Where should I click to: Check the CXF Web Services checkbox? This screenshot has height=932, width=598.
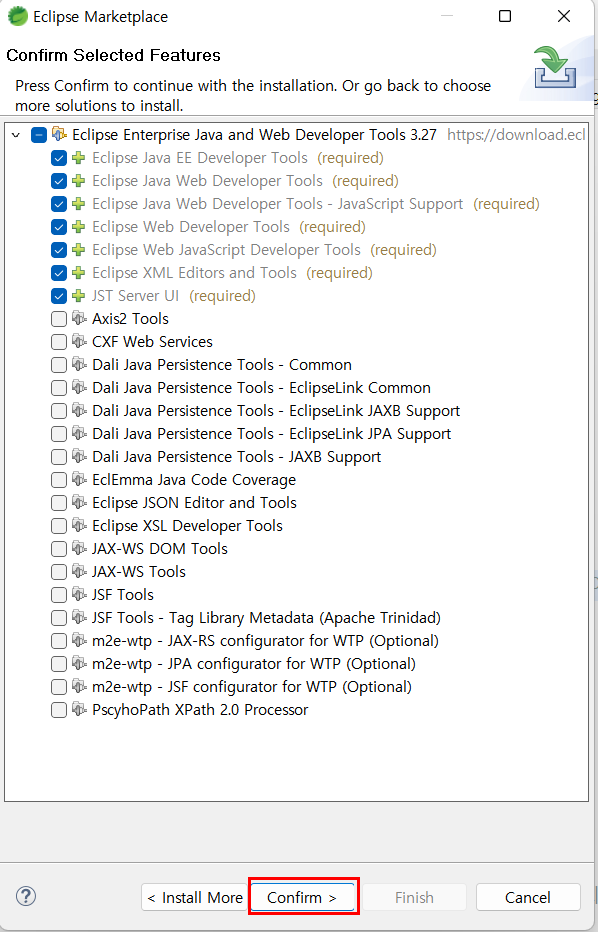click(x=59, y=342)
